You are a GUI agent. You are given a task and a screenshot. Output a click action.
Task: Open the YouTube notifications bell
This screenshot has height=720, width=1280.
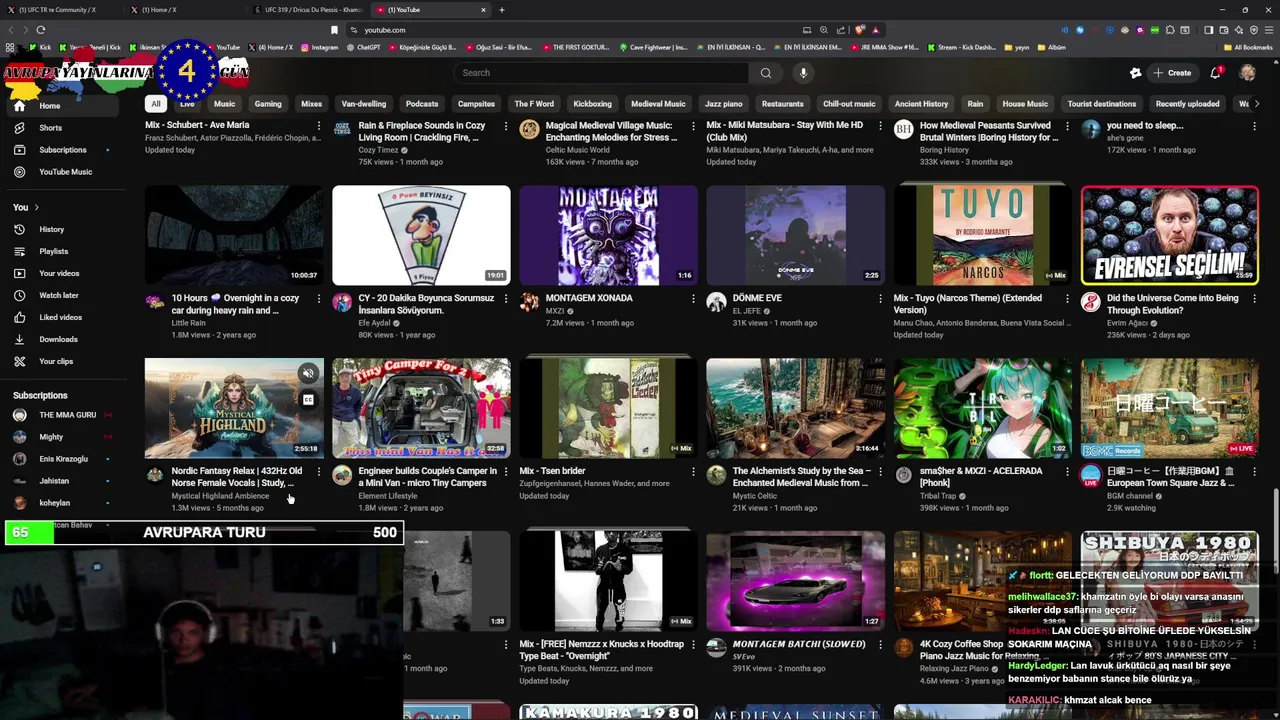coord(1216,73)
